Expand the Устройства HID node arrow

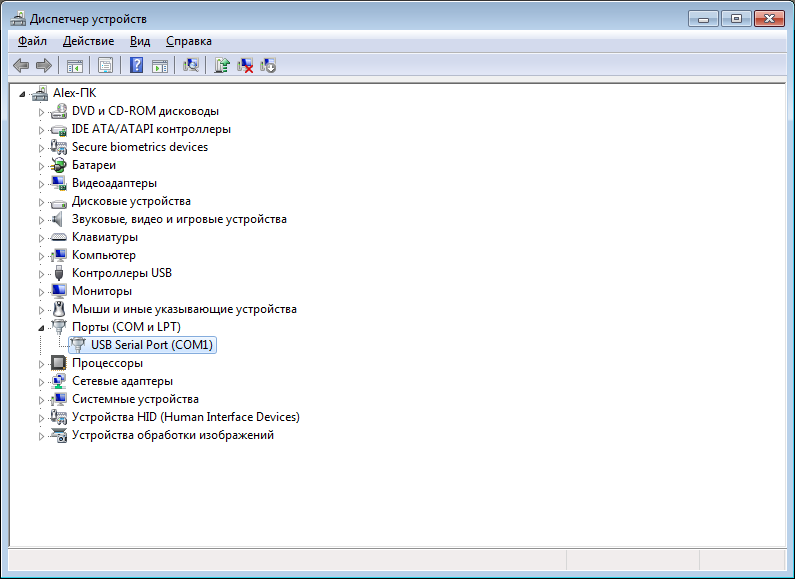41,418
